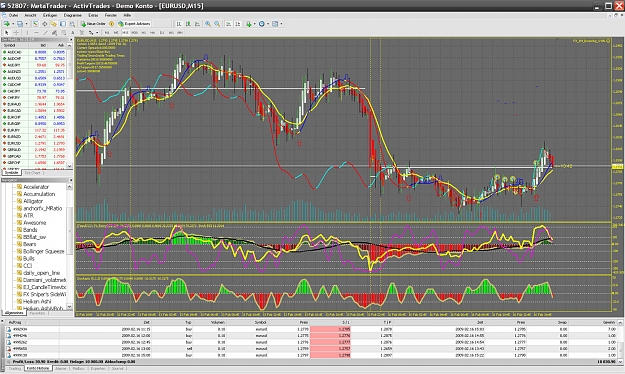Viewport: 625px width, 374px height.
Task: Open the Trading terminal tab
Action: 15,368
